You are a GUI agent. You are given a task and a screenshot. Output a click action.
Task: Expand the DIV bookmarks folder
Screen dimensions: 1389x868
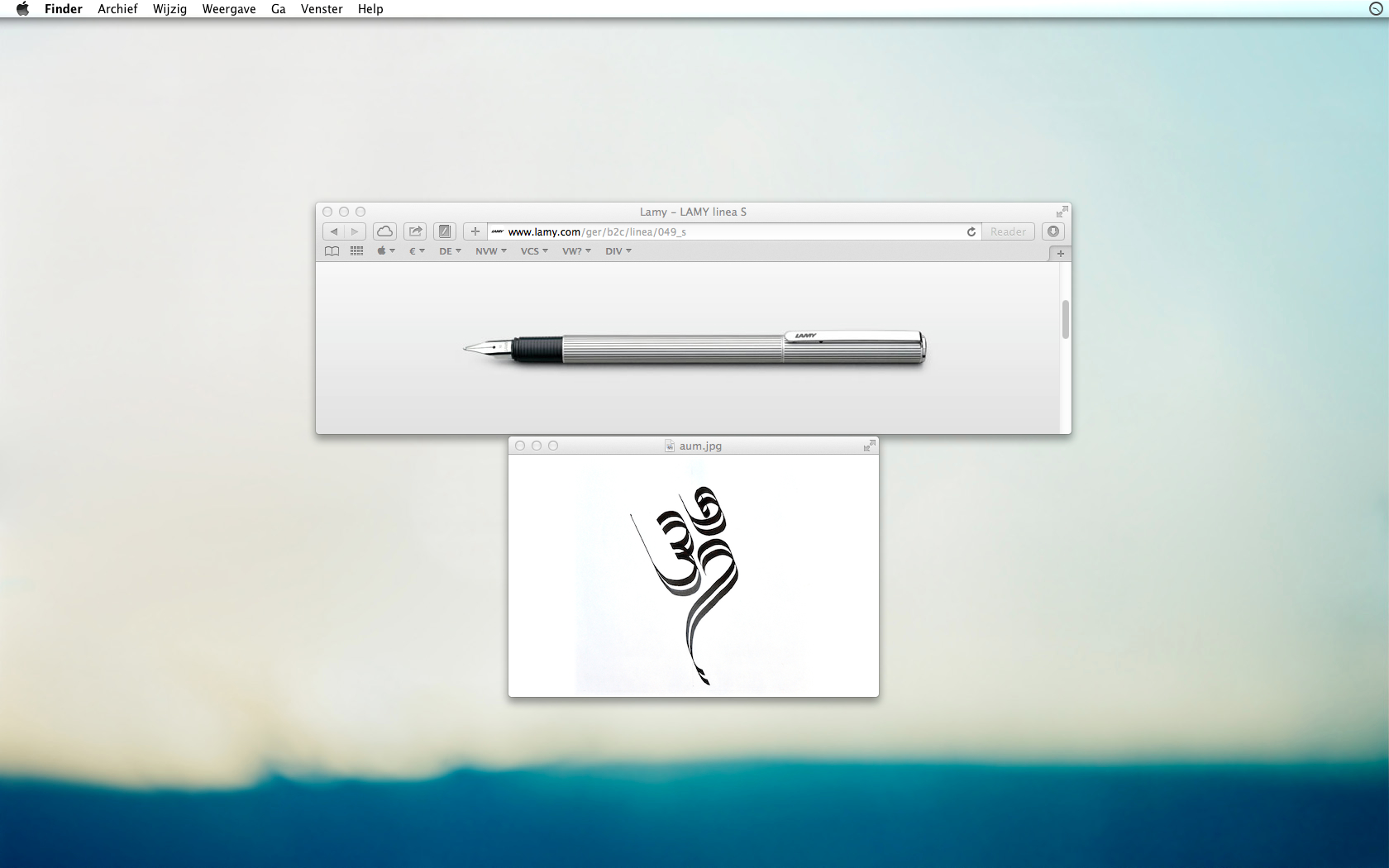point(618,251)
